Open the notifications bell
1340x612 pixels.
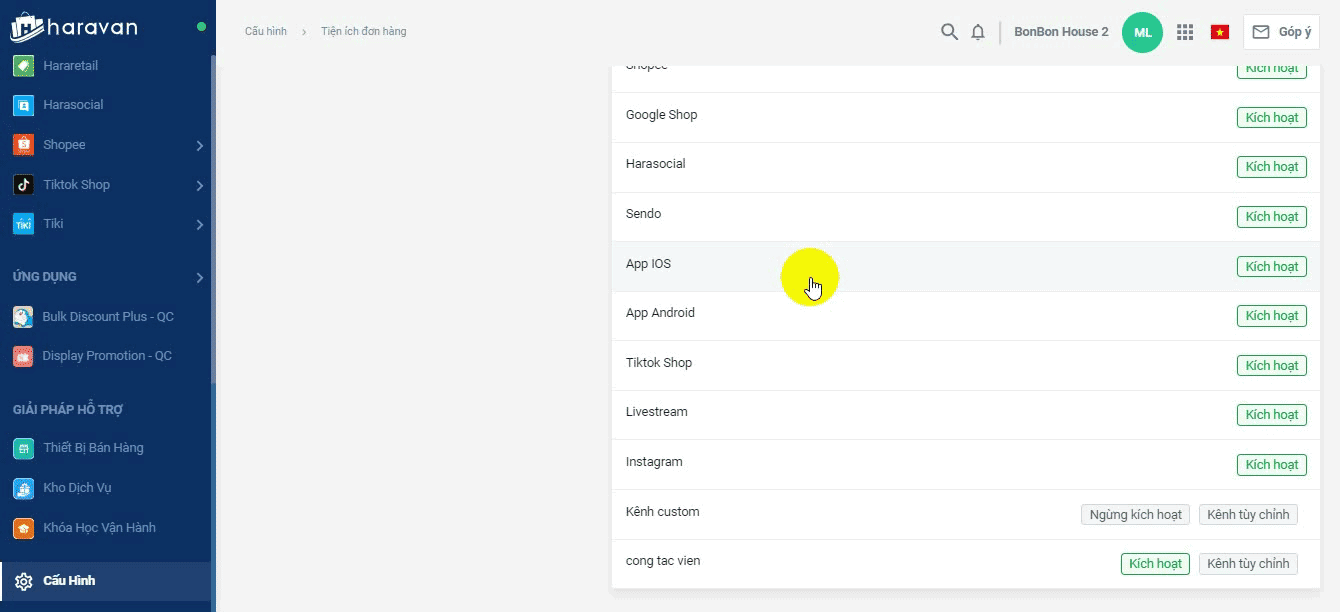(x=978, y=32)
